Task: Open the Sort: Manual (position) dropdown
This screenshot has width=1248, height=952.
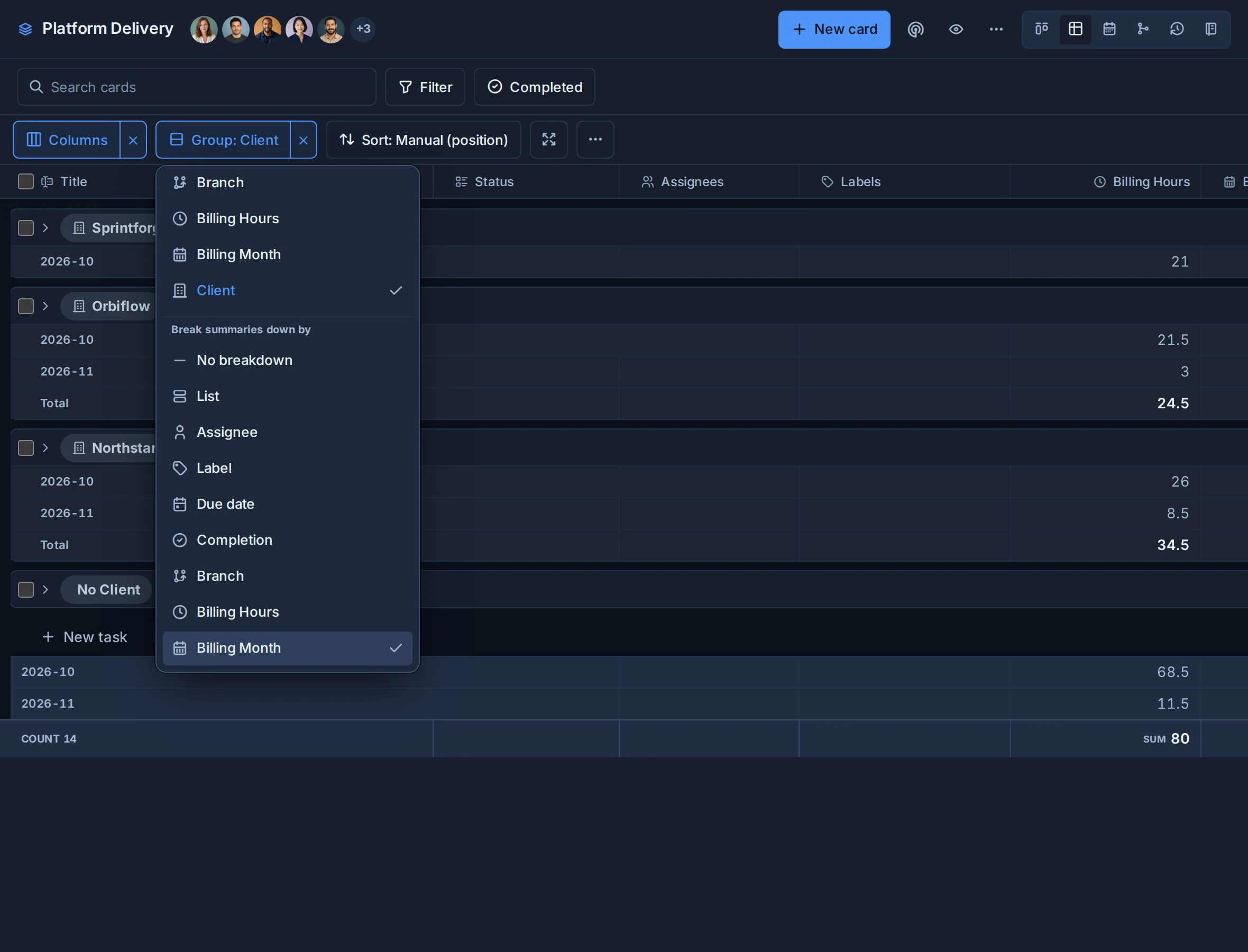Action: coord(423,140)
